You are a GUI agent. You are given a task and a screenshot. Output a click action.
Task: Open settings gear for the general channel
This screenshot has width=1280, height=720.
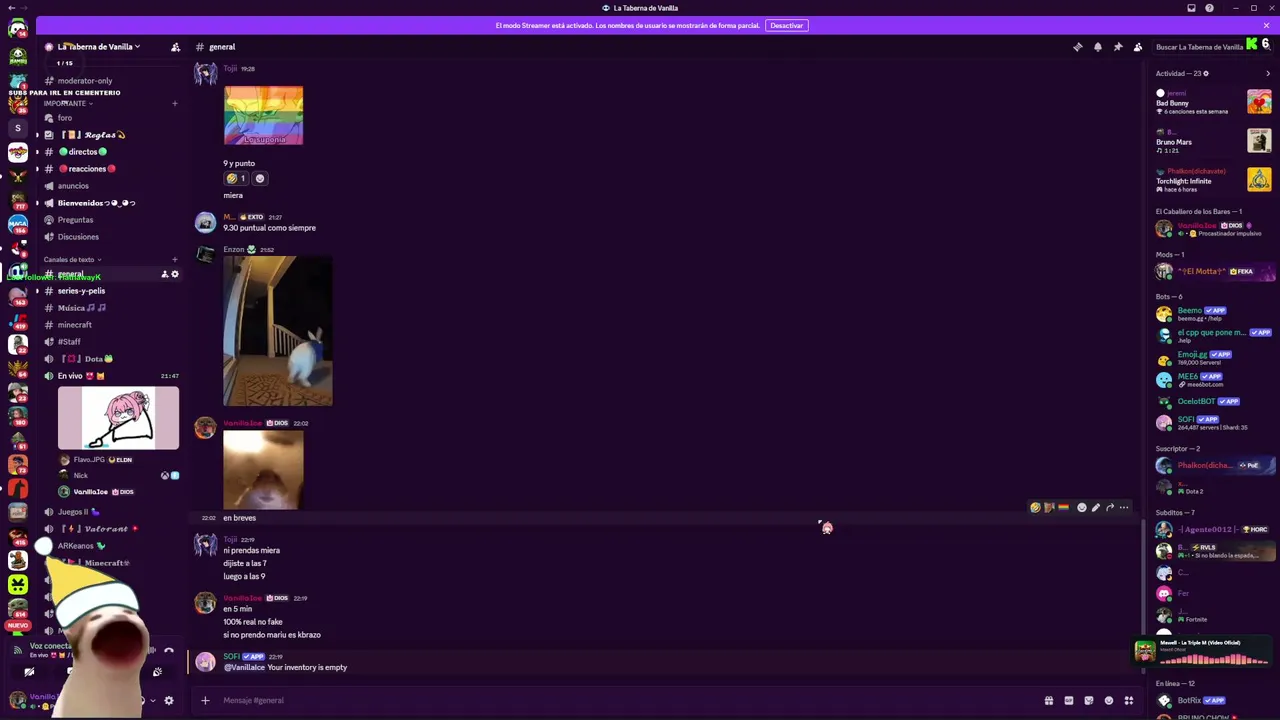[175, 274]
